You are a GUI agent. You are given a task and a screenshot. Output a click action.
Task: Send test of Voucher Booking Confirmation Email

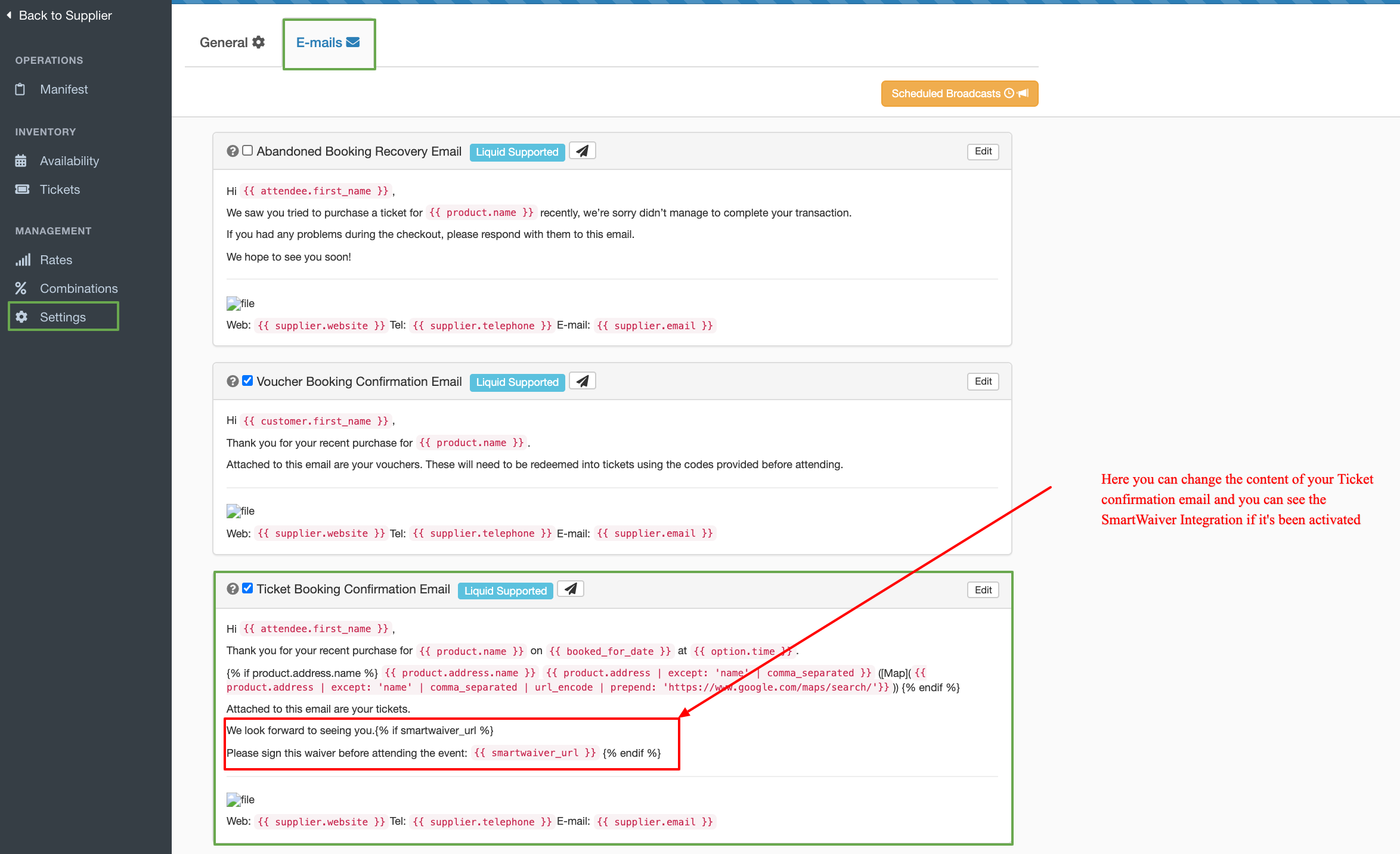click(x=583, y=381)
